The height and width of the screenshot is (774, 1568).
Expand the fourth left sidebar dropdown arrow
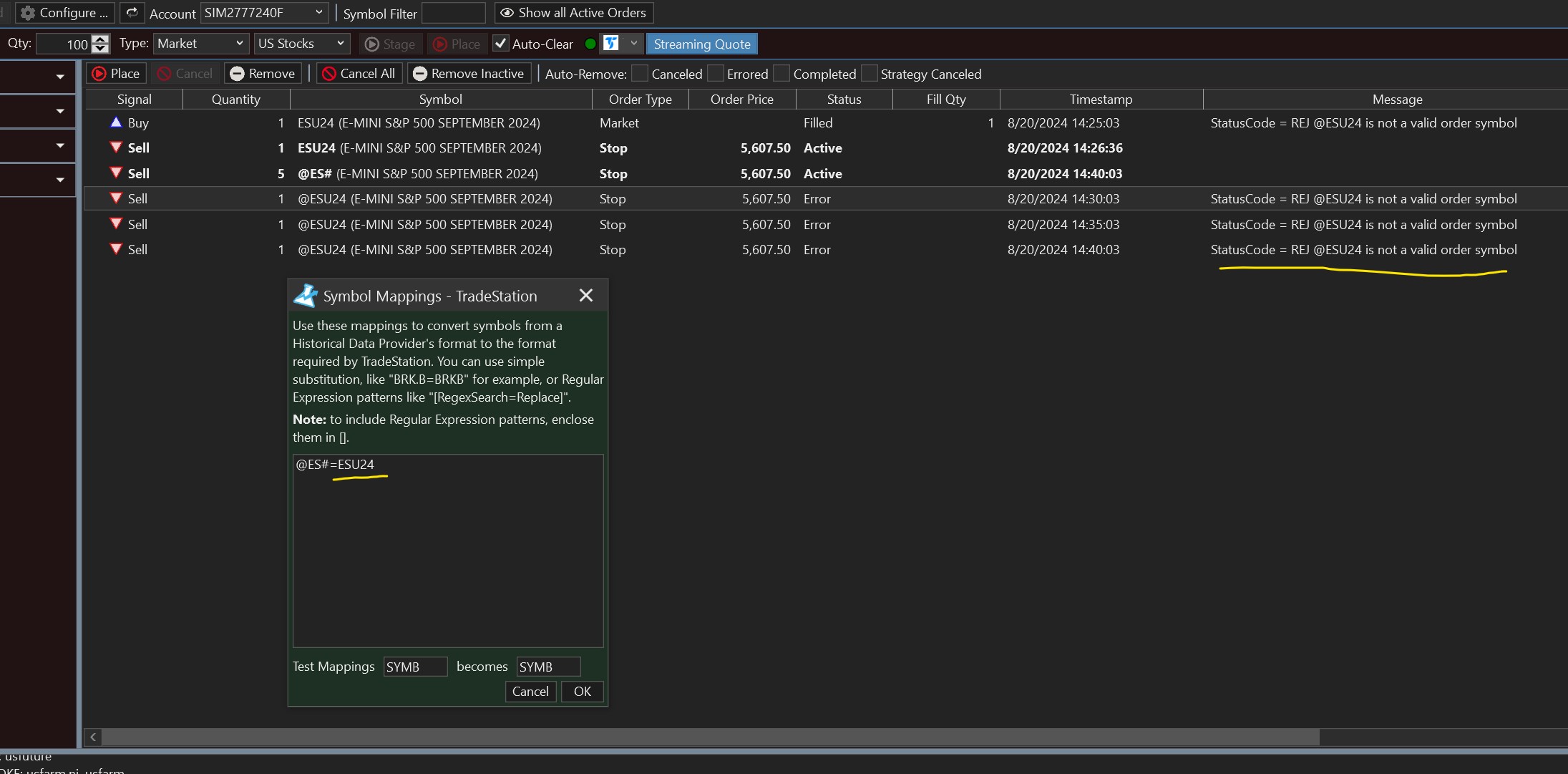(x=60, y=180)
